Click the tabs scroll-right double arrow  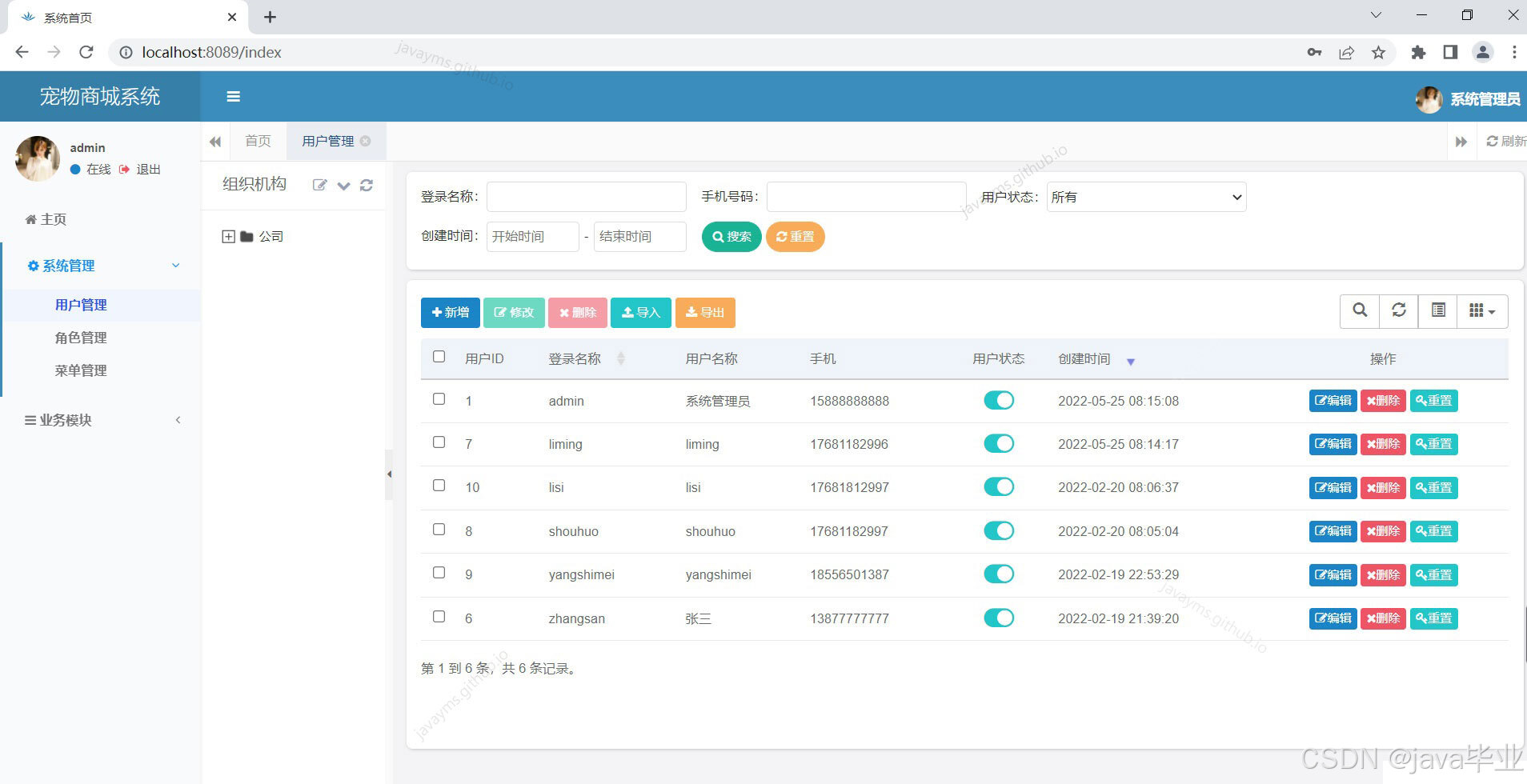click(1461, 142)
